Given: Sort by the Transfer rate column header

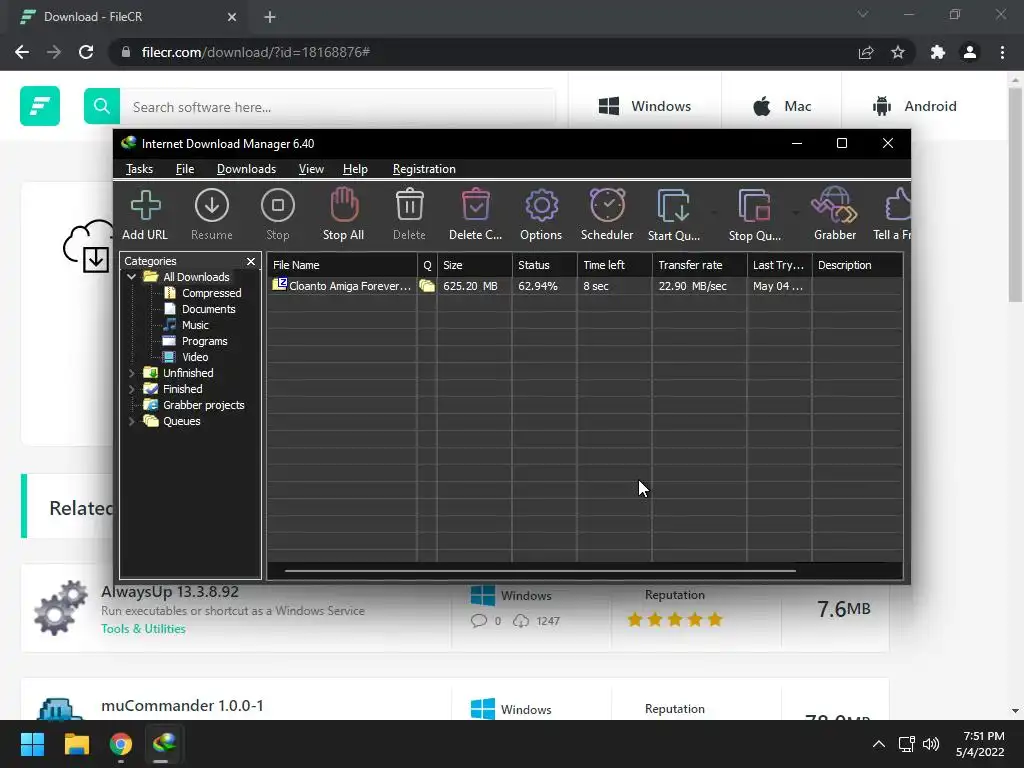Looking at the screenshot, I should (x=699, y=265).
